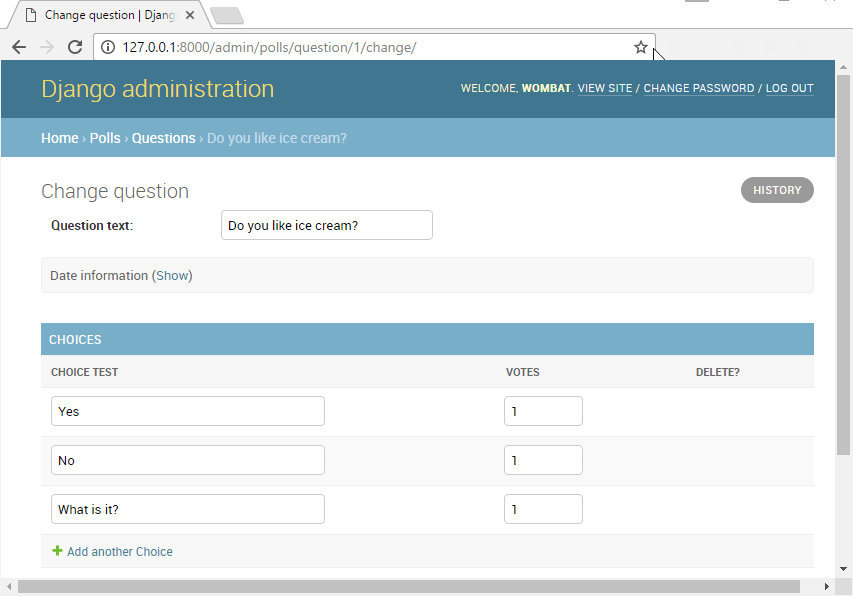Screen dimensions: 853x596
Task: Click the browser forward arrow
Action: [46, 46]
